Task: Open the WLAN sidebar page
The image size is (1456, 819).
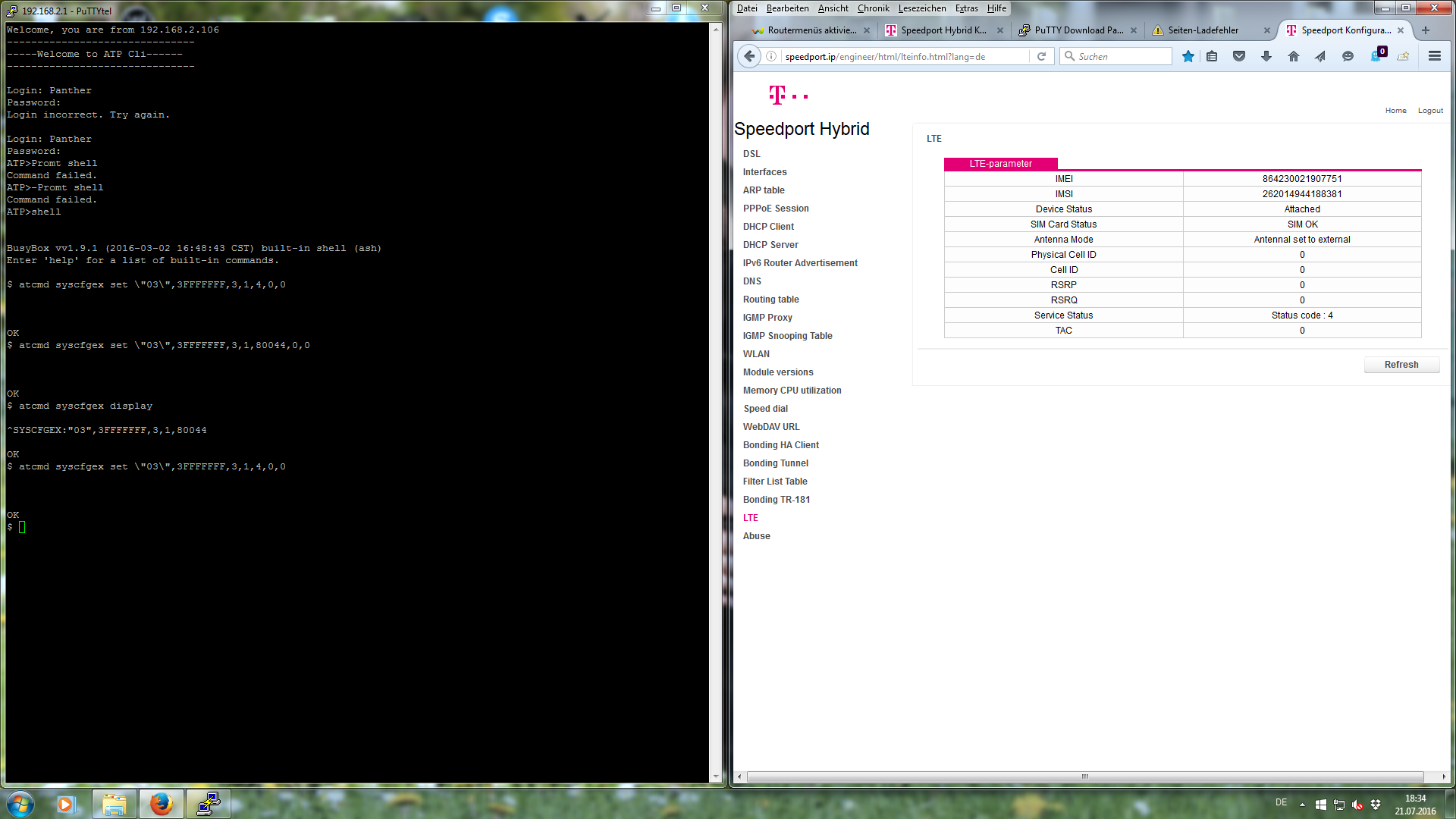Action: pos(756,354)
